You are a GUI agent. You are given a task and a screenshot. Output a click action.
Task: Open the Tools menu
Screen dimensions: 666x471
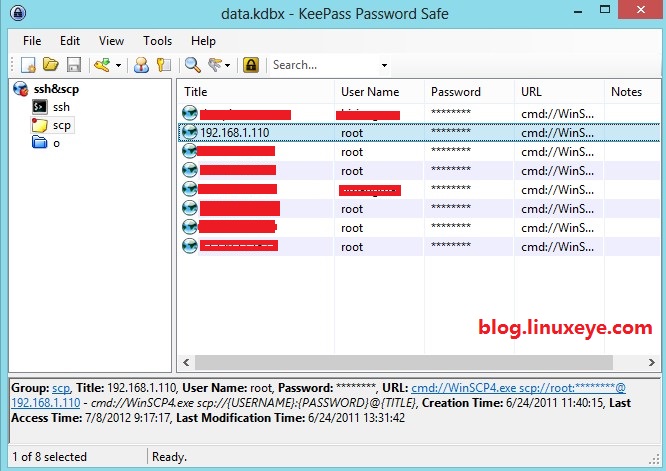pos(157,41)
